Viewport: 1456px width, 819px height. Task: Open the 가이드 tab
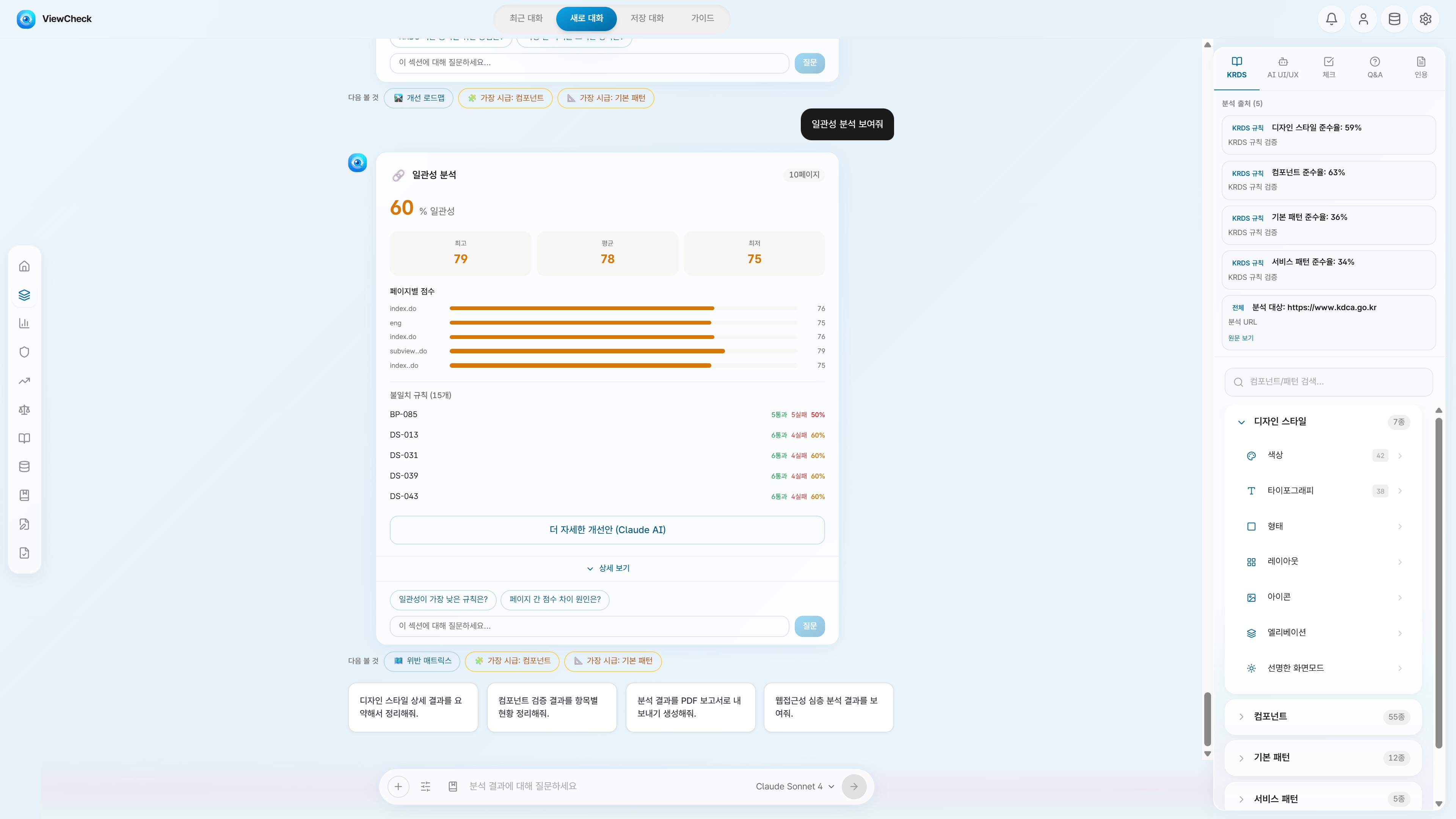[703, 18]
